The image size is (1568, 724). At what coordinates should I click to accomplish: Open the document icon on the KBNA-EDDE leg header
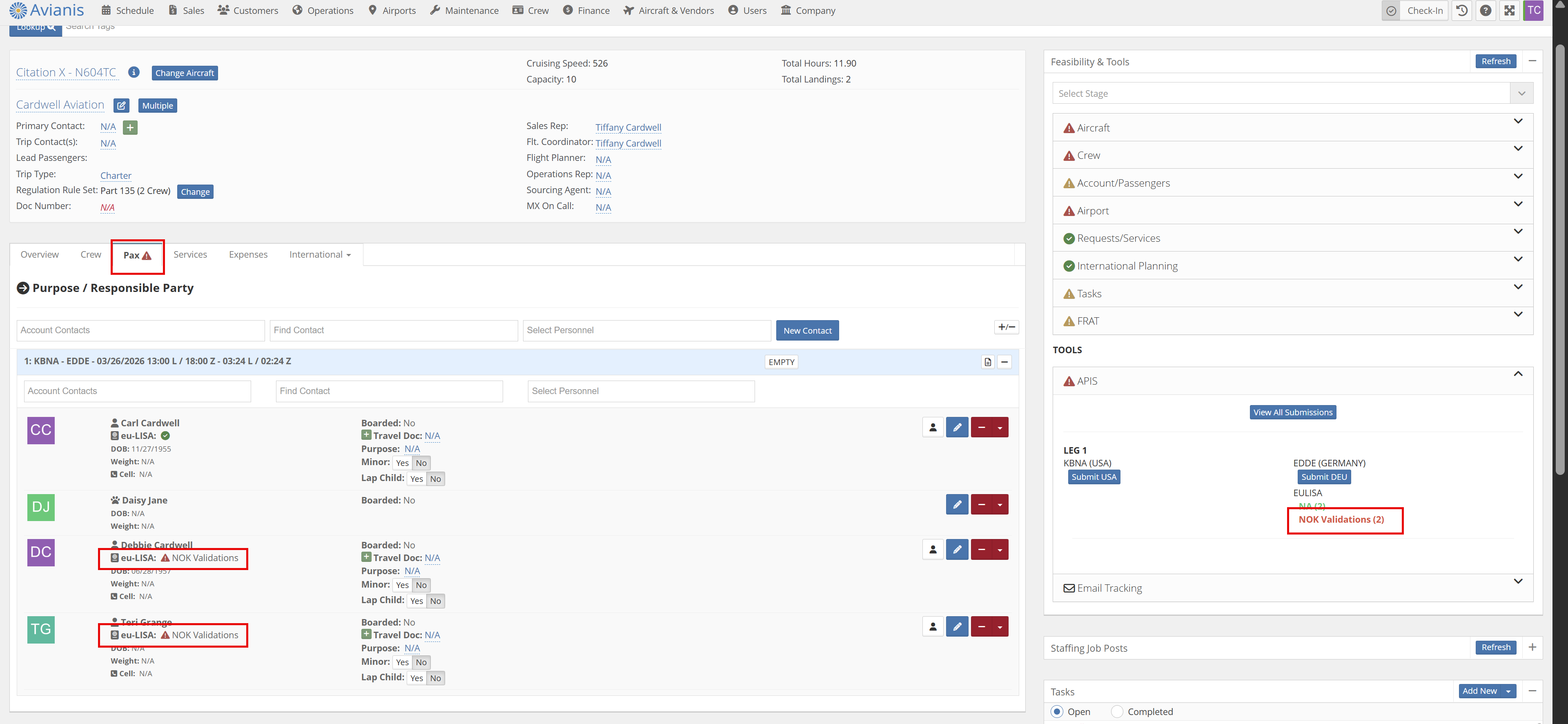[987, 362]
